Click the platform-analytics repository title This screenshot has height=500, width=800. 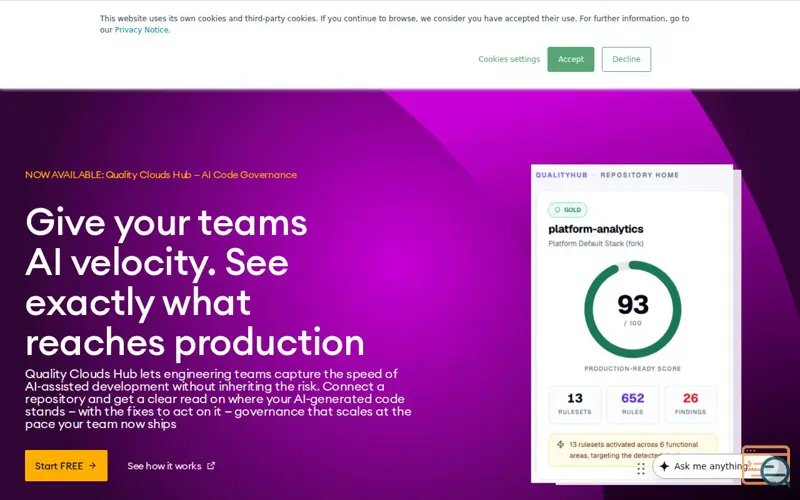pyautogui.click(x=595, y=229)
